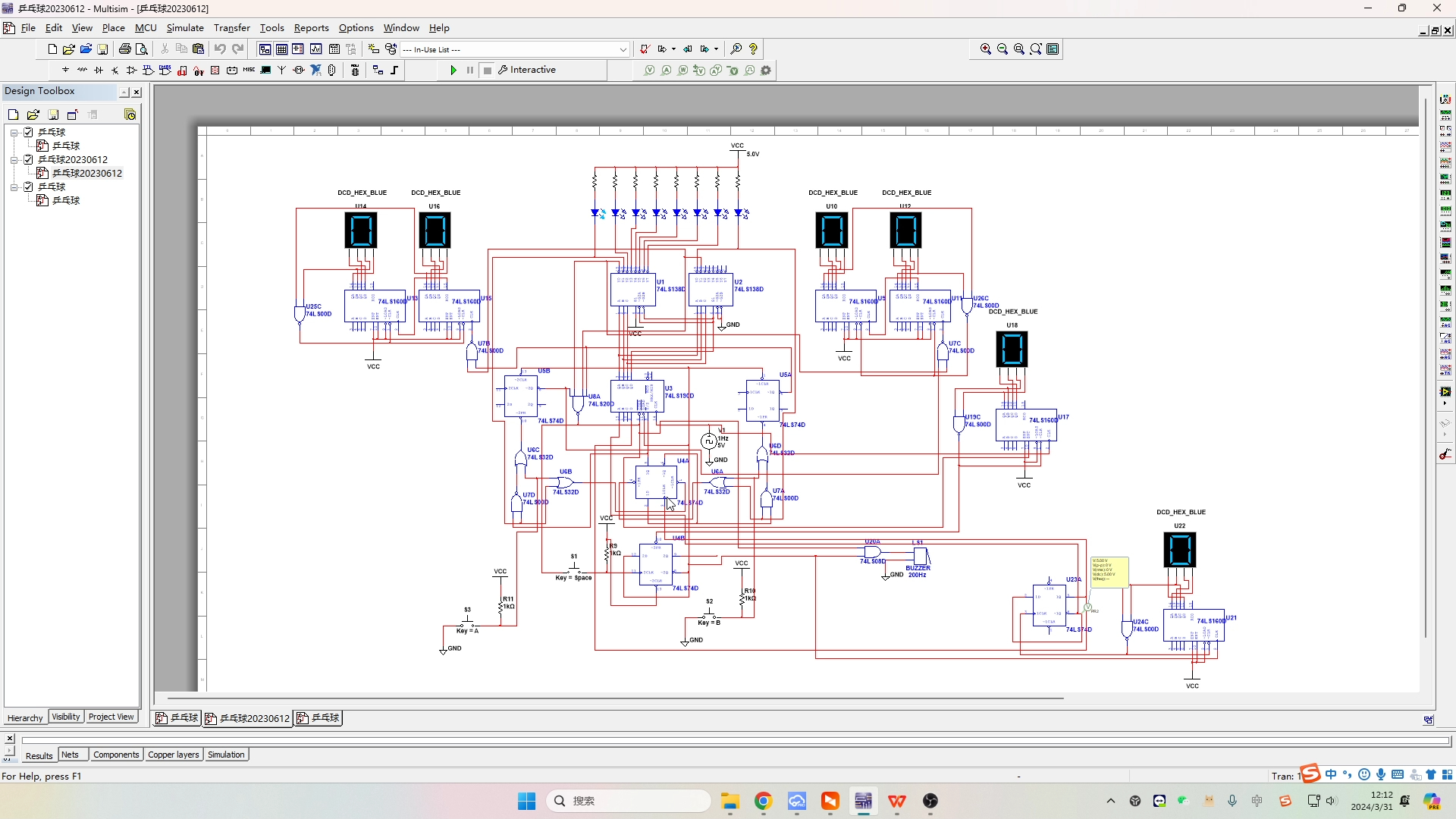
Task: Uncheck the first 乒乓球 project checkbox
Action: pos(28,132)
